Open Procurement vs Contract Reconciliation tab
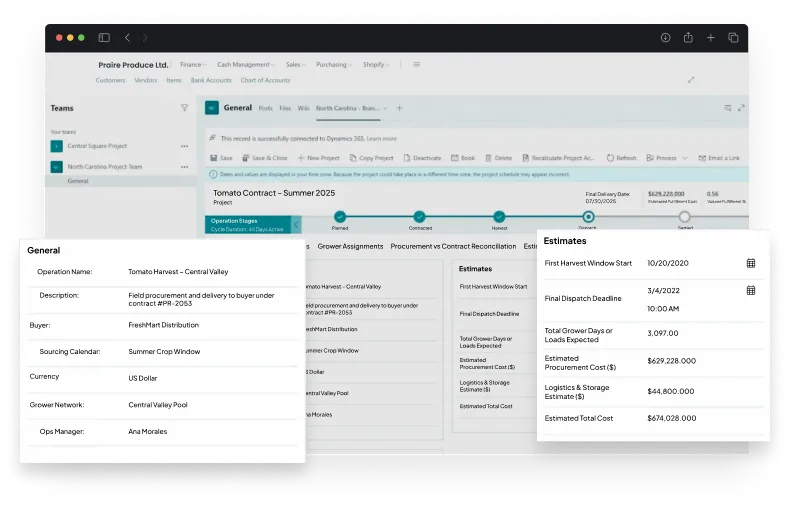The height and width of the screenshot is (508, 792). 453,246
